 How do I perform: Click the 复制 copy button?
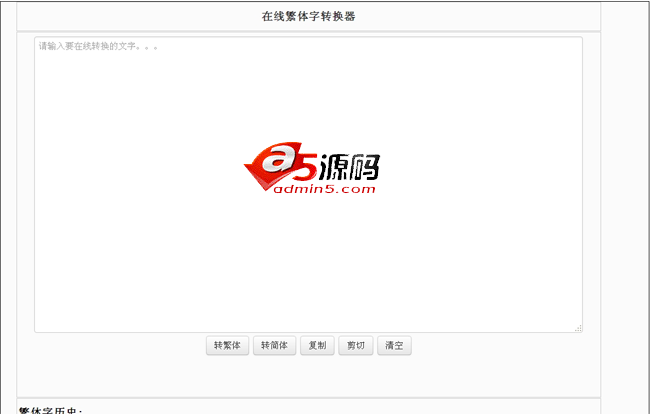(x=317, y=345)
